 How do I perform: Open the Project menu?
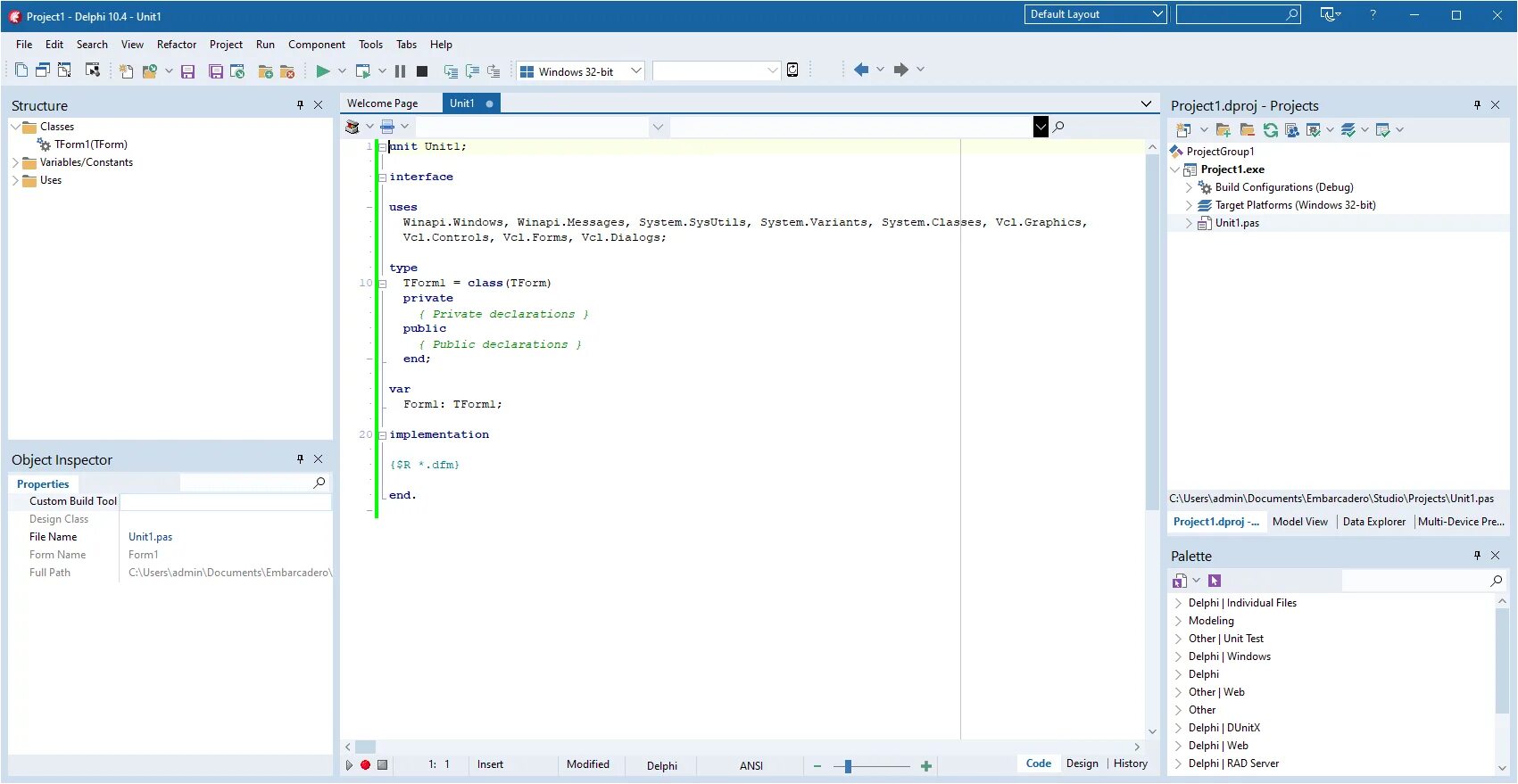click(226, 45)
